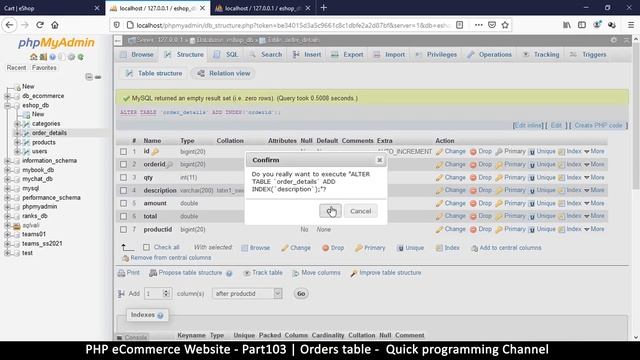Expand the users table node
Image resolution: width=640 pixels, height=360 pixels.
17,151
